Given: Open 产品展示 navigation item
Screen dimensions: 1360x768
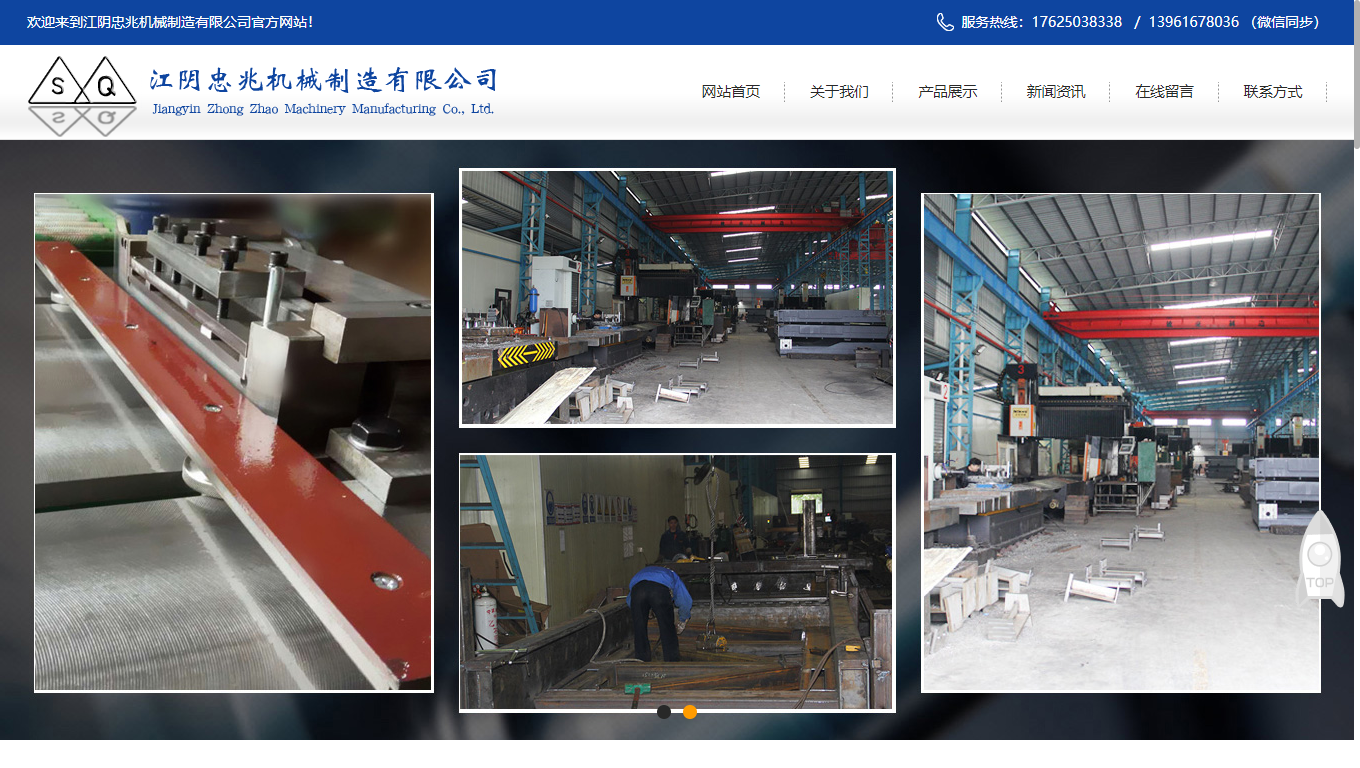Looking at the screenshot, I should coord(947,92).
